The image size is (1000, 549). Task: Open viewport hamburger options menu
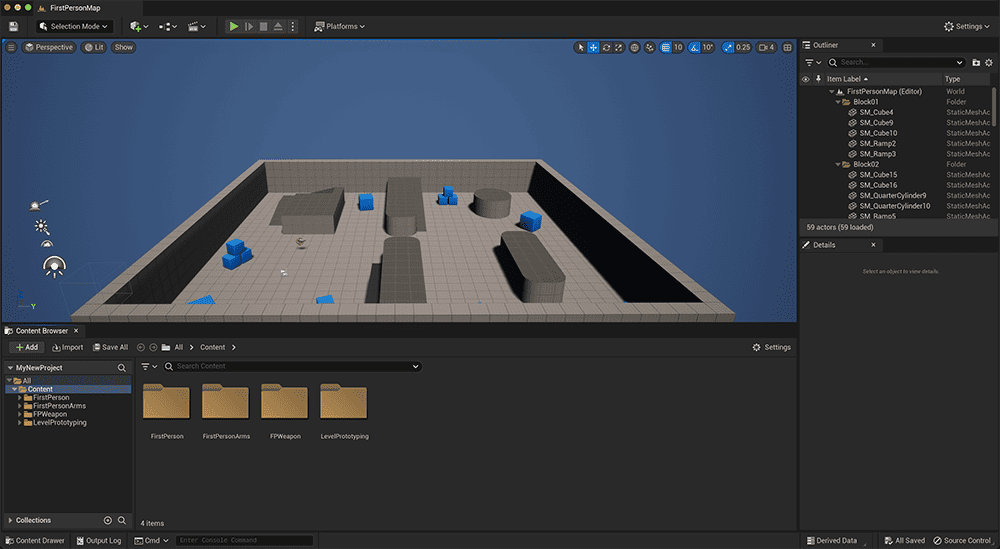11,47
